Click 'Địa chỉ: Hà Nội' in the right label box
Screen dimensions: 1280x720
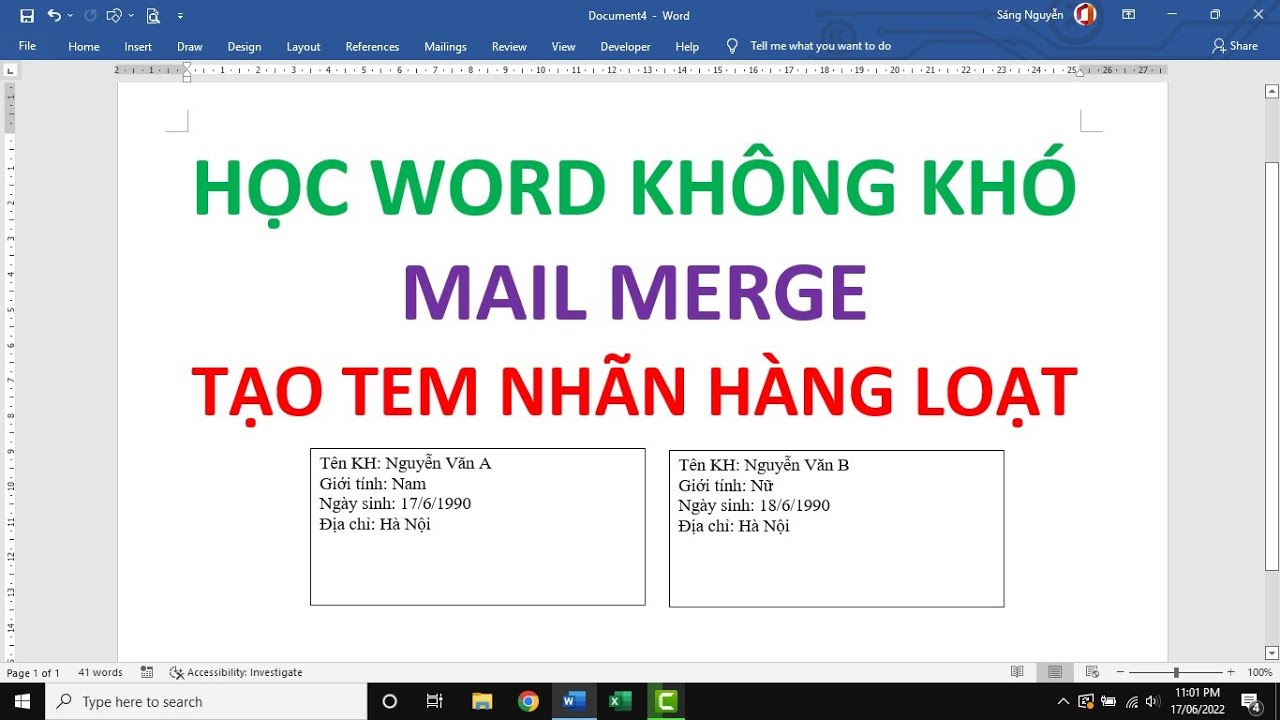coord(734,526)
